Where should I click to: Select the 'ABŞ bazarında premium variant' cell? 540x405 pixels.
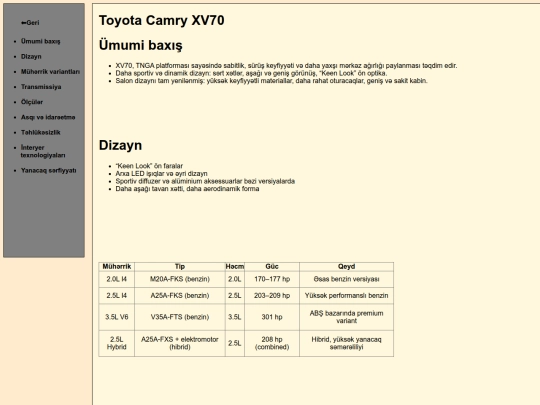346,317
